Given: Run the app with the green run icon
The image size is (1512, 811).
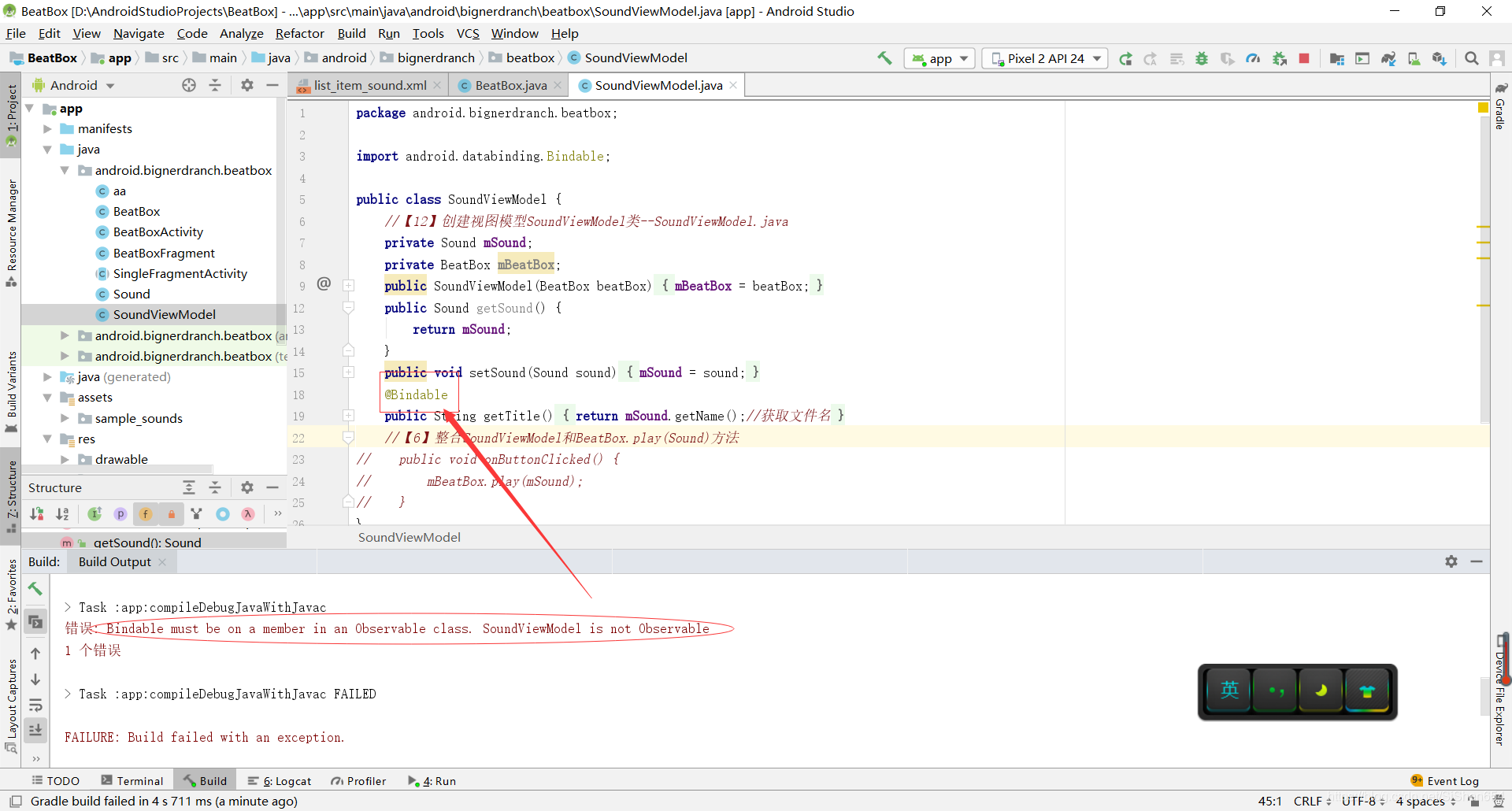Looking at the screenshot, I should tap(1125, 58).
